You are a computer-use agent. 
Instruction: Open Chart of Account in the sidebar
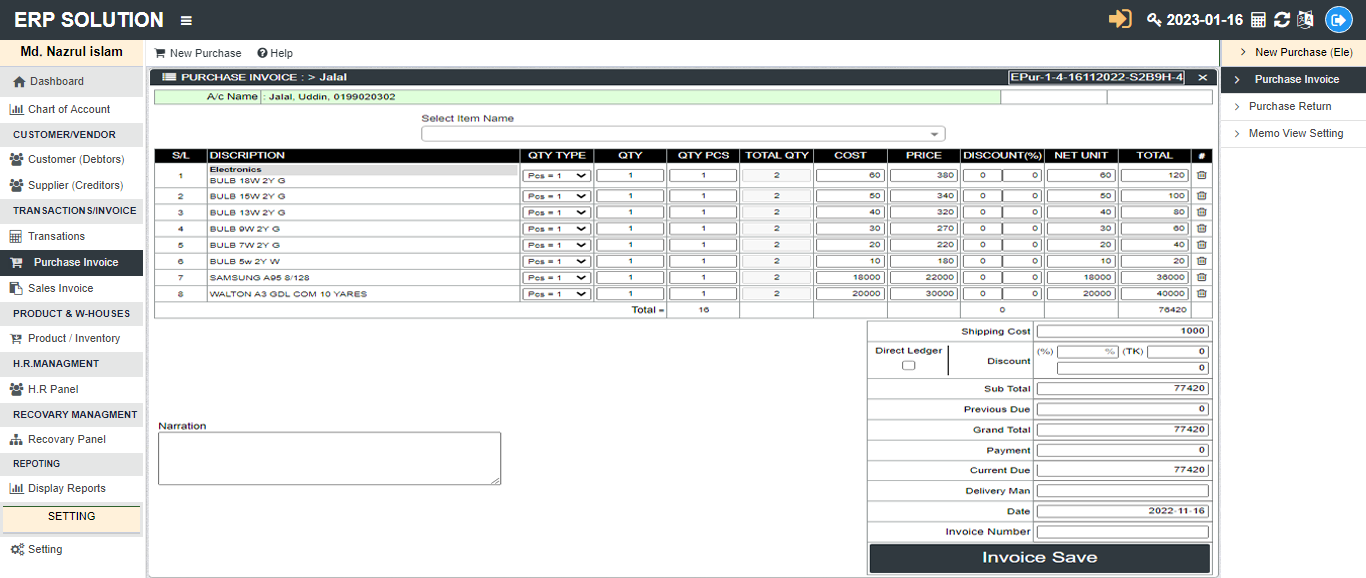68,109
